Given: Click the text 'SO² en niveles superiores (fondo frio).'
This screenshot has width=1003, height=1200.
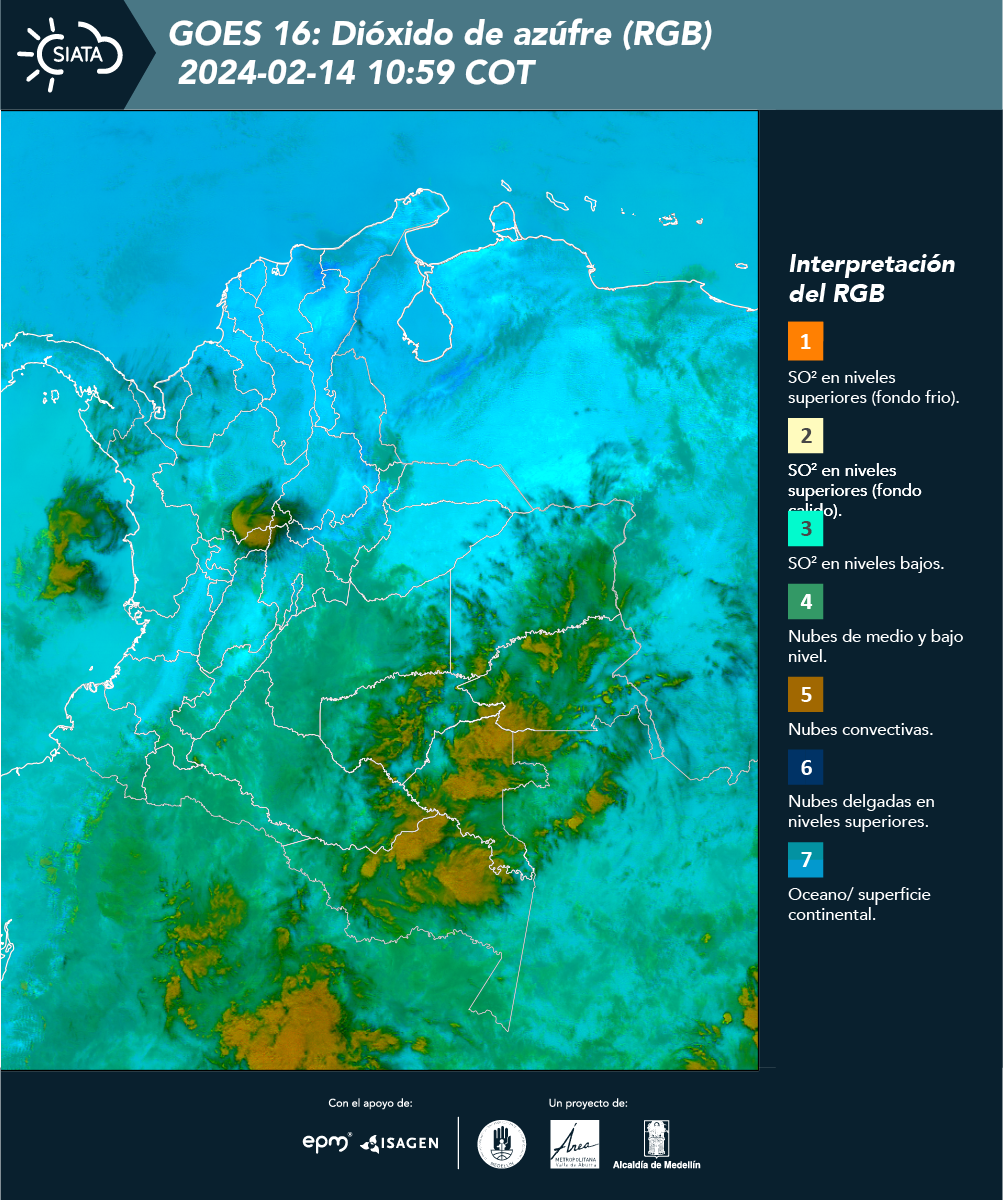Looking at the screenshot, I should [x=874, y=386].
